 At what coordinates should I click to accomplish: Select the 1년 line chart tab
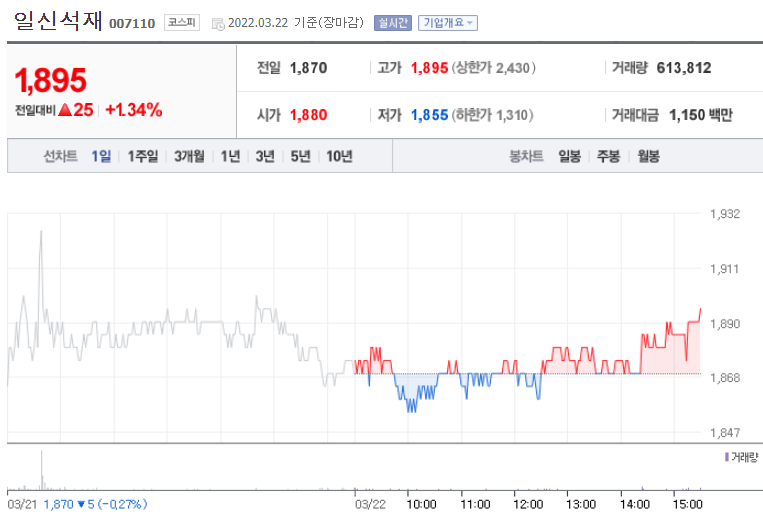[230, 156]
